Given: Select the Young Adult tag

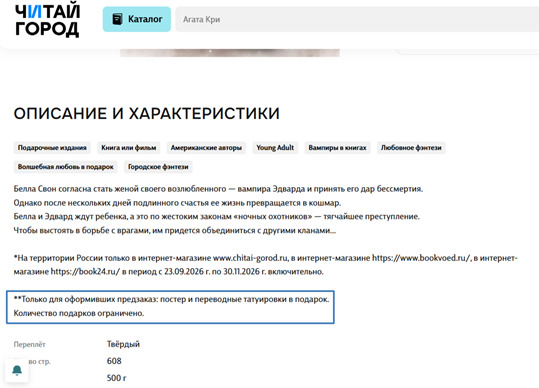Looking at the screenshot, I should [x=275, y=148].
